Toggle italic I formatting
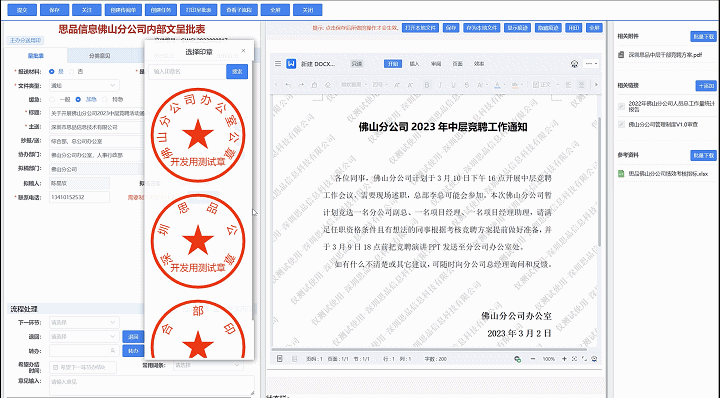The image size is (720, 398). coord(440,85)
